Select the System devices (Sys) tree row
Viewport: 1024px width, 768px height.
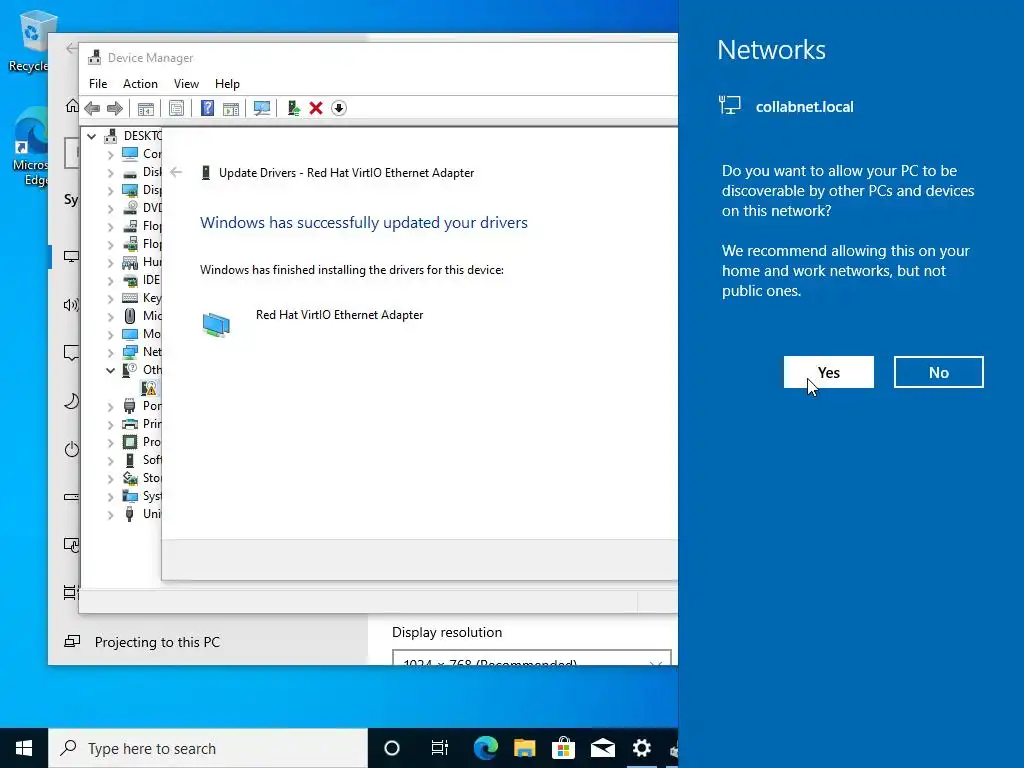141,496
